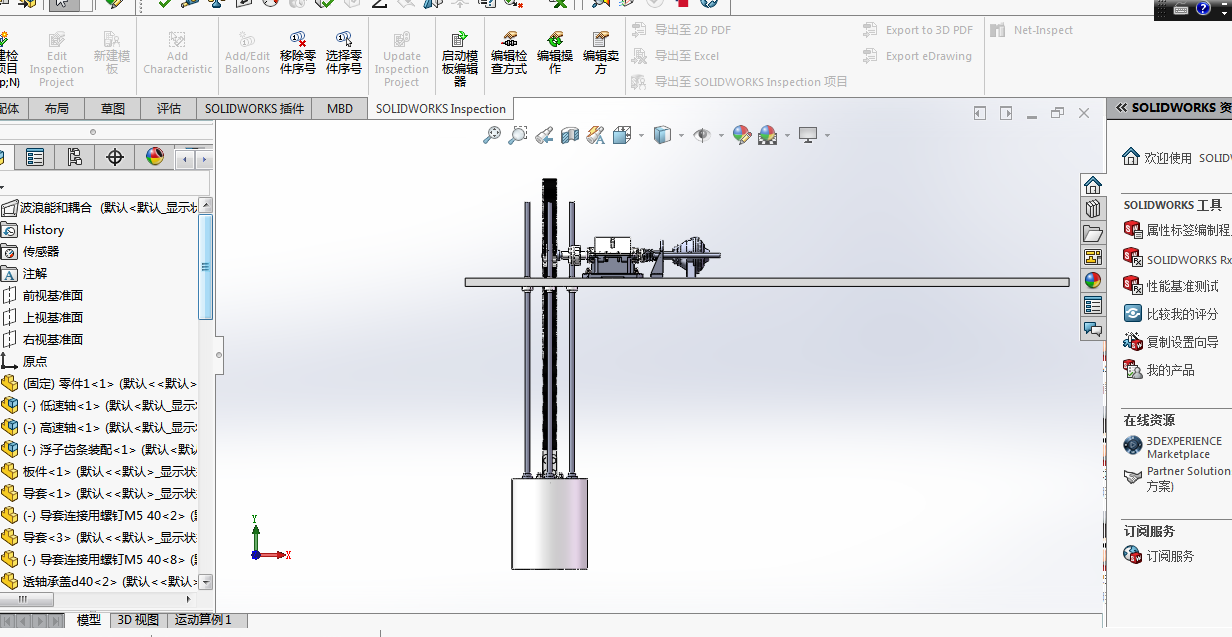This screenshot has width=1232, height=637.
Task: Click Apply Scene icon
Action: pos(768,135)
